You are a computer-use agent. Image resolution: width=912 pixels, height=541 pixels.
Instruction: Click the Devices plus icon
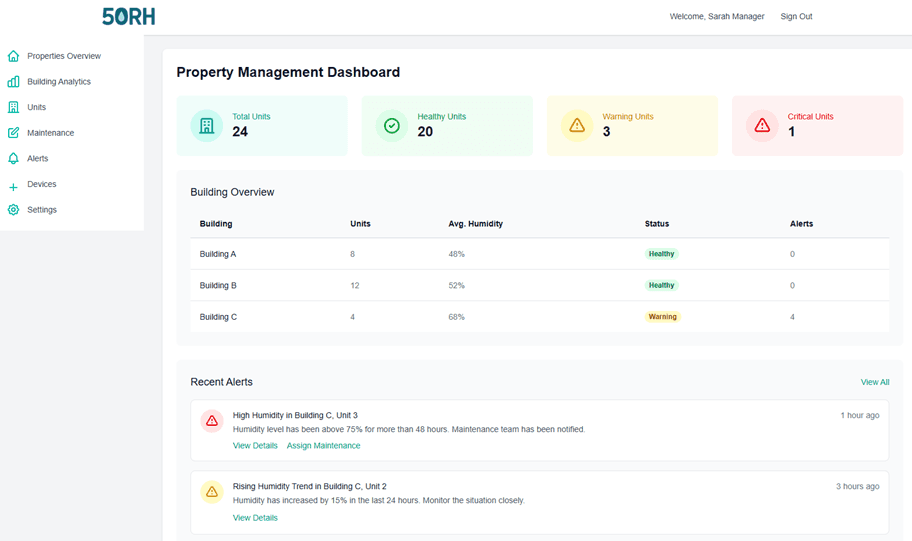tap(13, 187)
